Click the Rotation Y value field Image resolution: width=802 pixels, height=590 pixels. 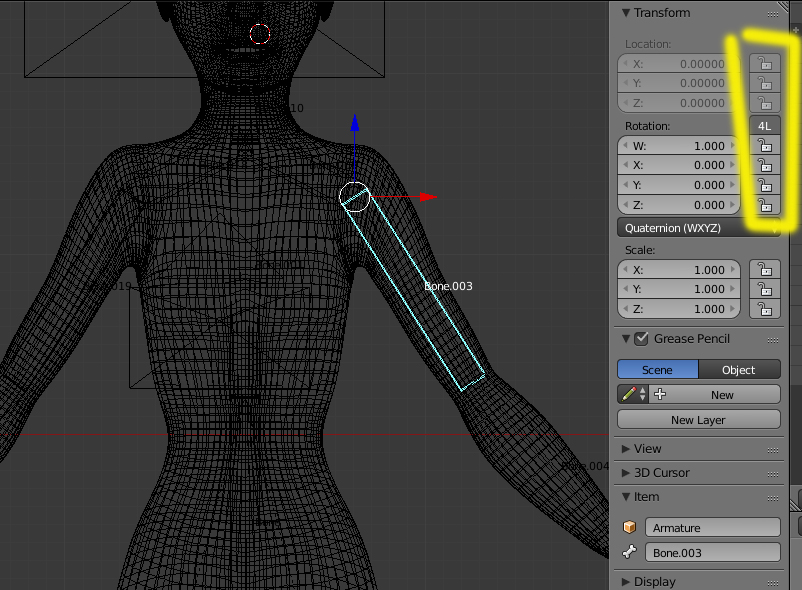(680, 185)
